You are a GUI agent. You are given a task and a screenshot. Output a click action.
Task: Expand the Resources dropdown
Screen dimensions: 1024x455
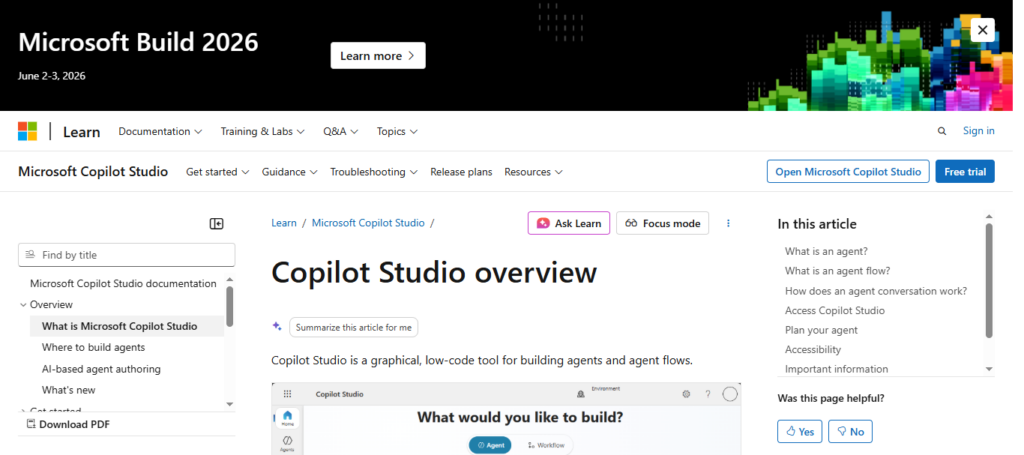pos(534,172)
